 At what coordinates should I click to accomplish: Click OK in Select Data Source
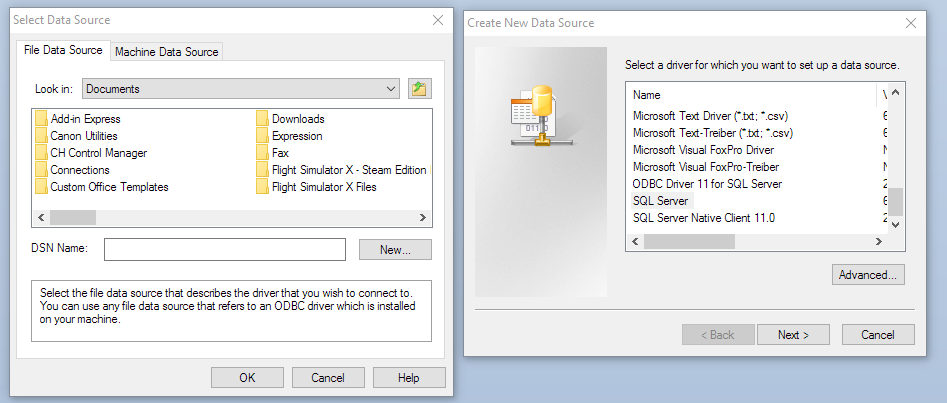coord(247,378)
